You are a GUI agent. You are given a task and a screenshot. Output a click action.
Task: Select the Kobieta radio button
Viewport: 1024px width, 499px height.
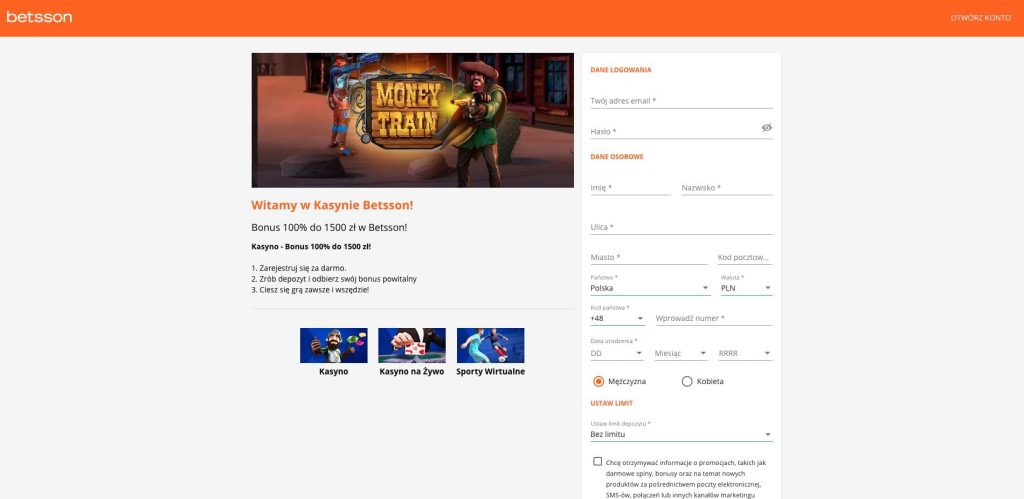pyautogui.click(x=686, y=381)
